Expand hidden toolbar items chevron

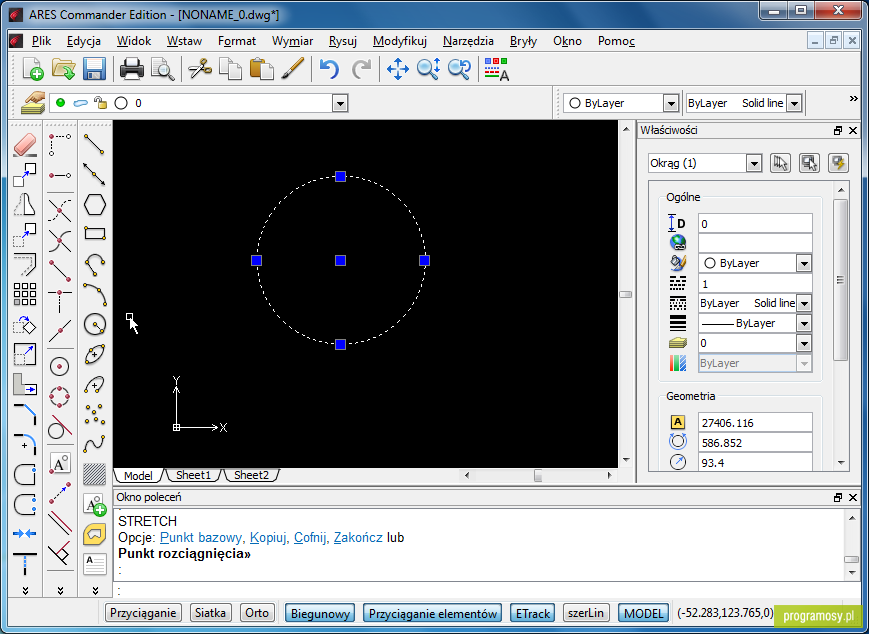coord(853,99)
